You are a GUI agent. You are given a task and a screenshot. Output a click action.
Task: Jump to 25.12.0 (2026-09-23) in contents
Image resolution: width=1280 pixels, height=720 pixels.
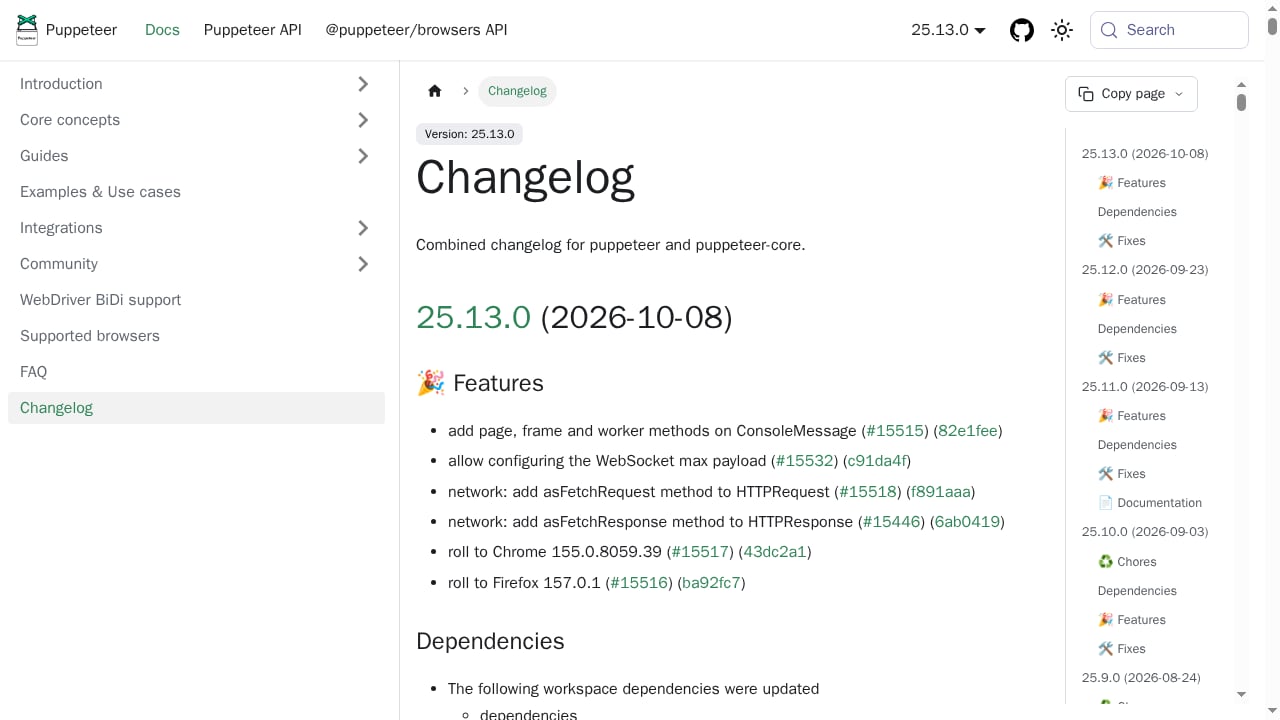click(x=1145, y=270)
